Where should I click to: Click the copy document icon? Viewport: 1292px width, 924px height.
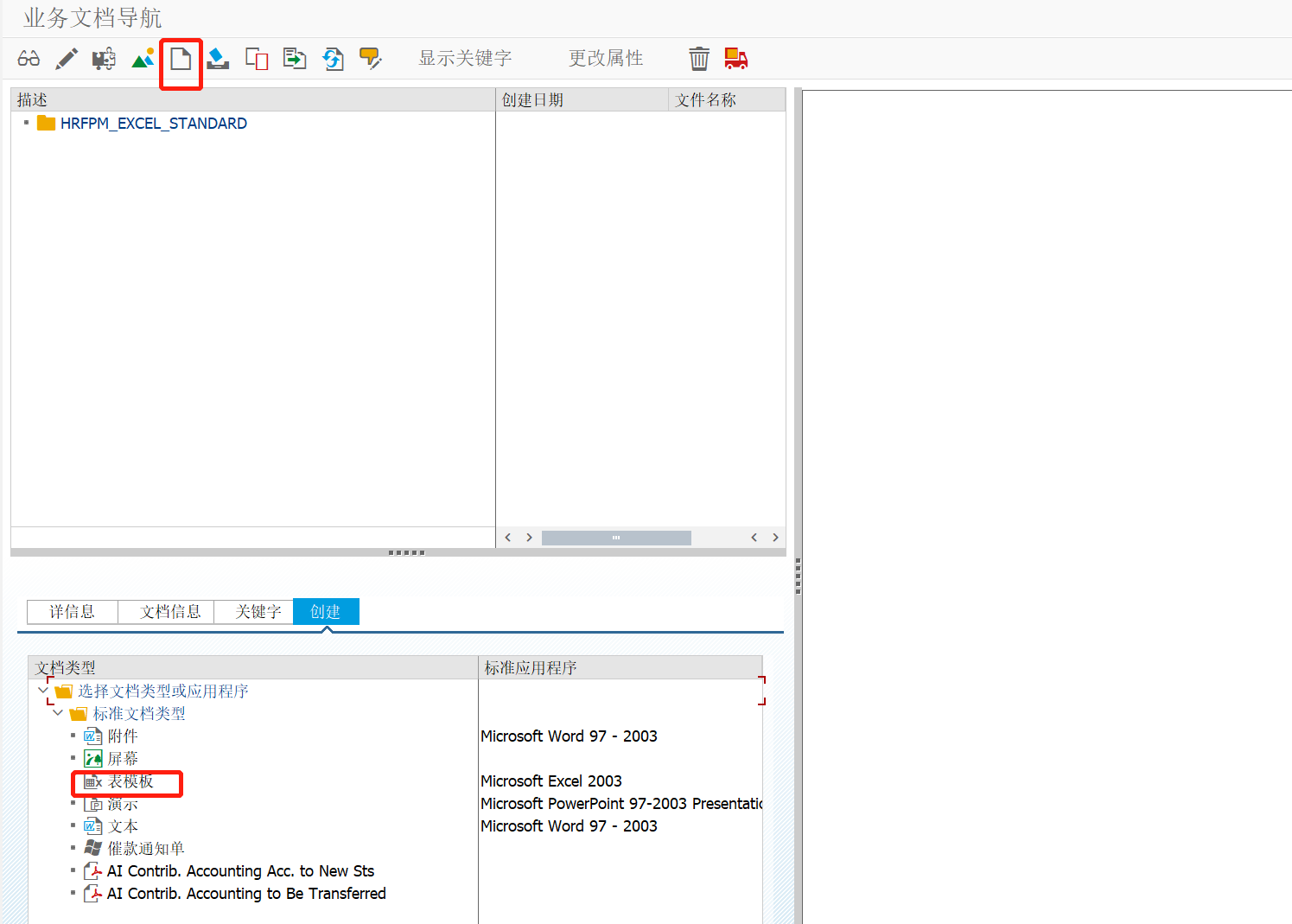coord(256,58)
